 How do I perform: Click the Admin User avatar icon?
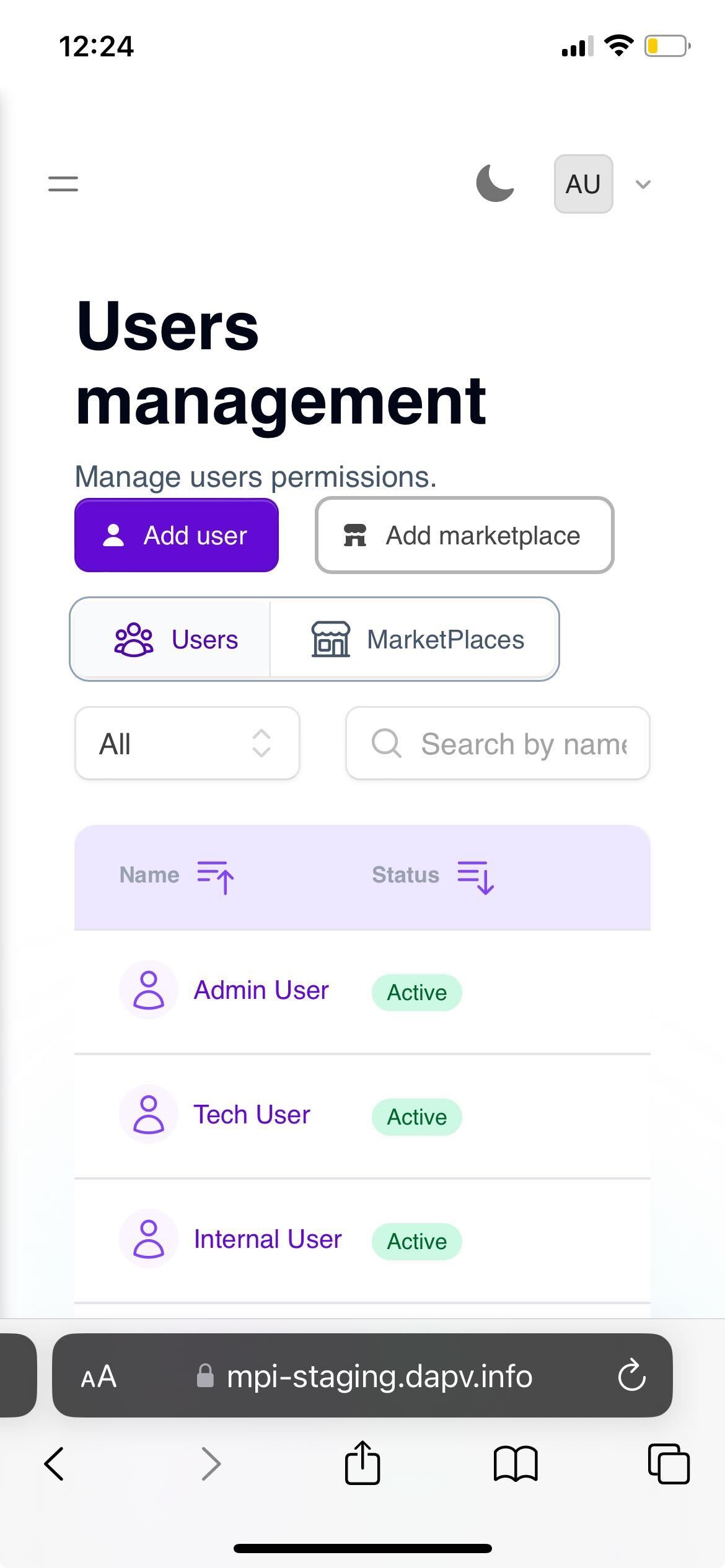pos(149,990)
